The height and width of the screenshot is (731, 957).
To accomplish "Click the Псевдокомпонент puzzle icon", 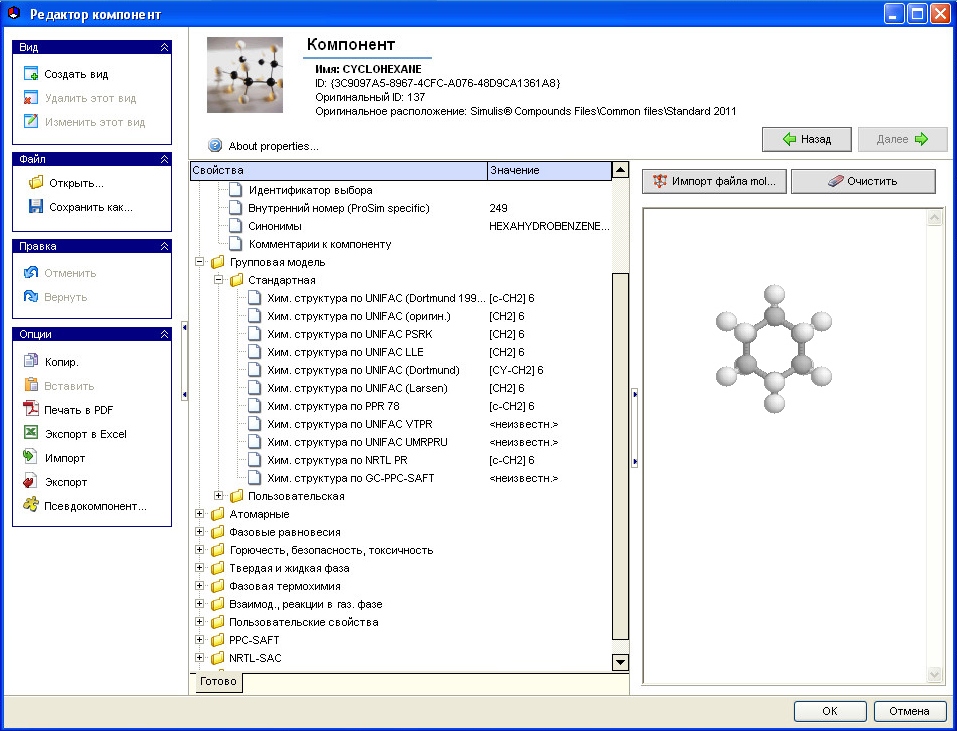I will [31, 505].
